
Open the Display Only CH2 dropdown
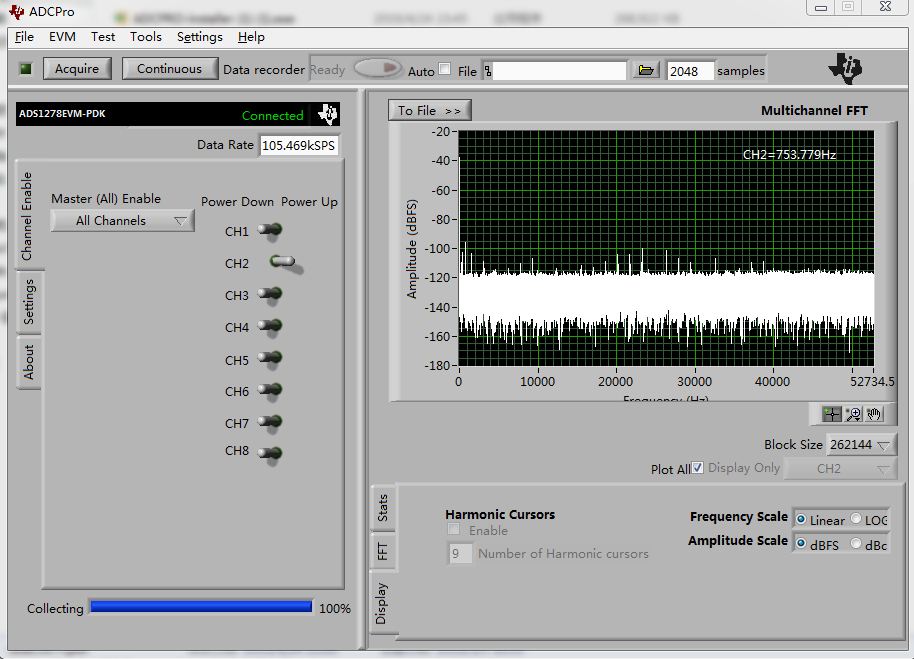[x=840, y=468]
